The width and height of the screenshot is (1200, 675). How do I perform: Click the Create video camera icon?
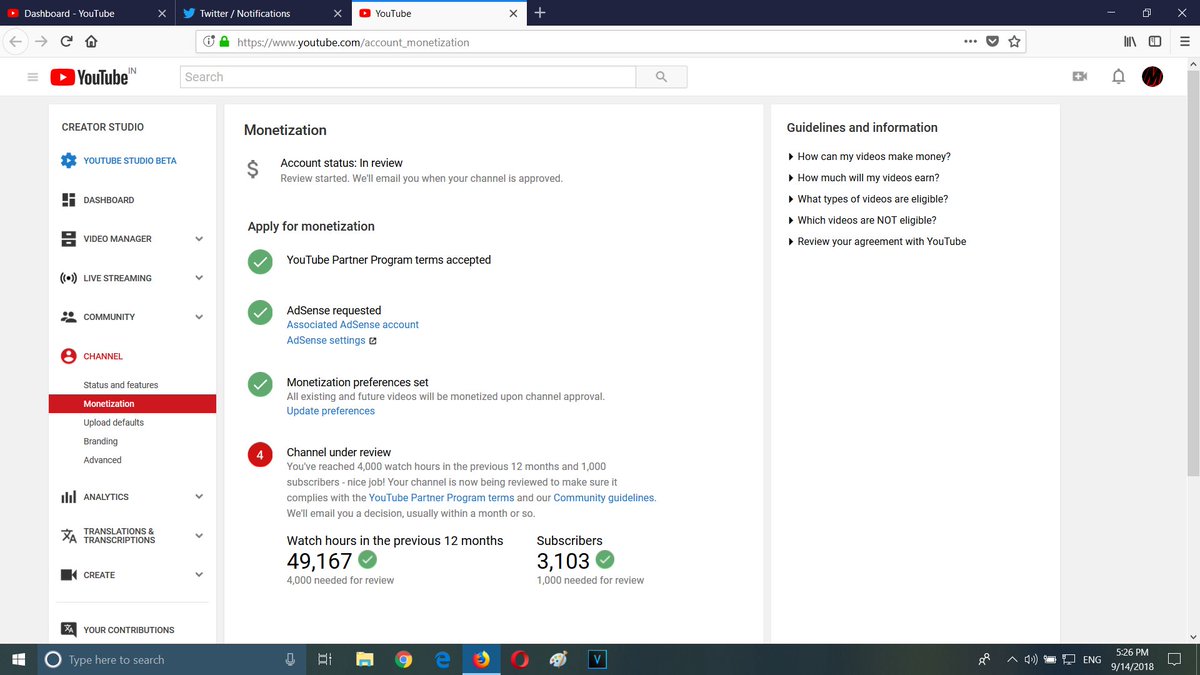(x=68, y=575)
